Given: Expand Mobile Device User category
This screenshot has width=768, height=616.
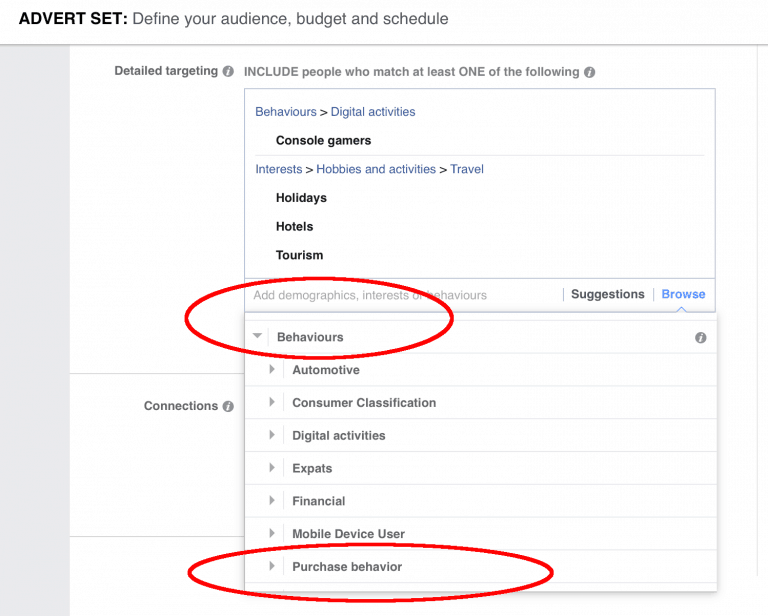Looking at the screenshot, I should click(x=271, y=534).
